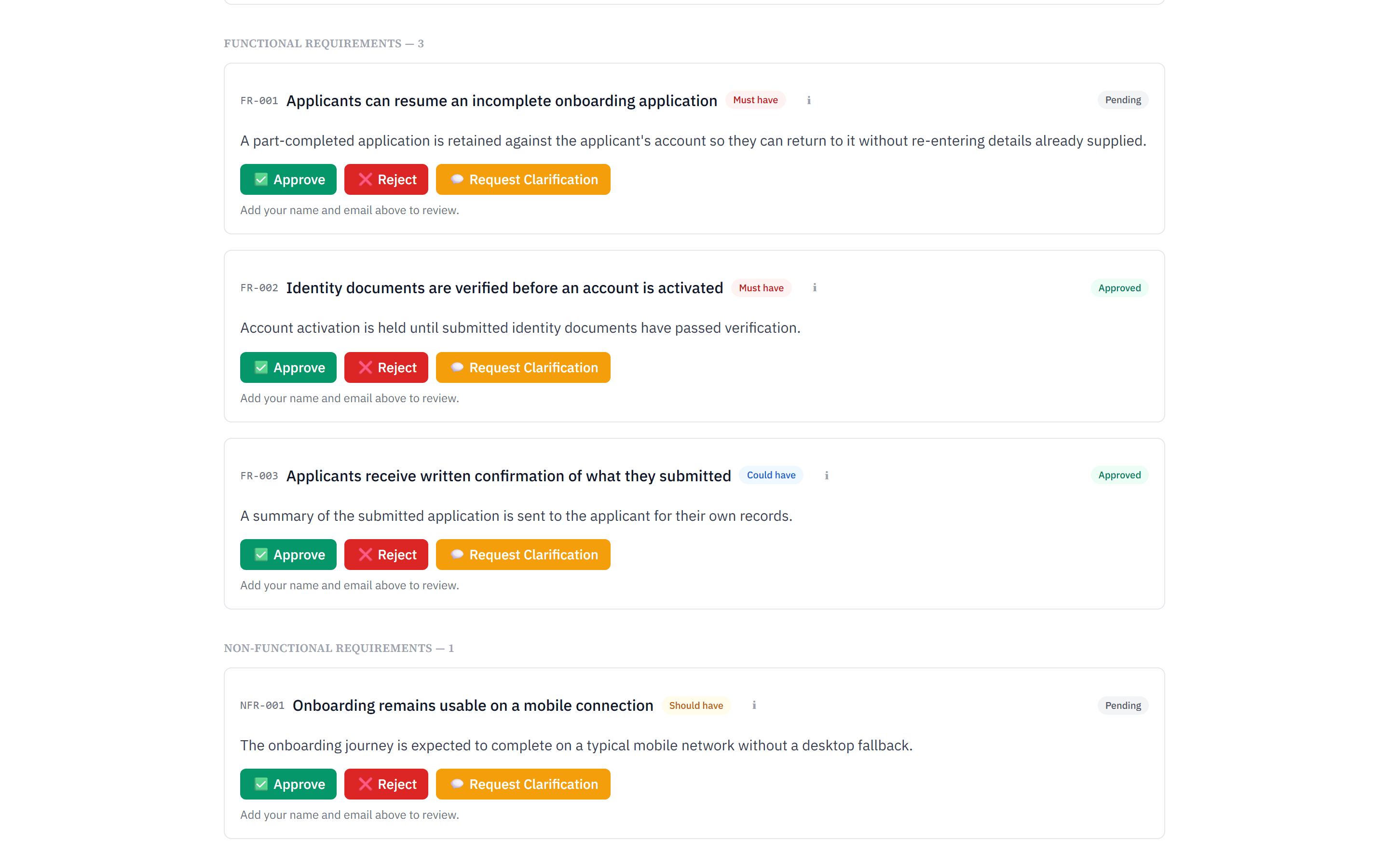Request clarification on FR-001

(x=523, y=180)
